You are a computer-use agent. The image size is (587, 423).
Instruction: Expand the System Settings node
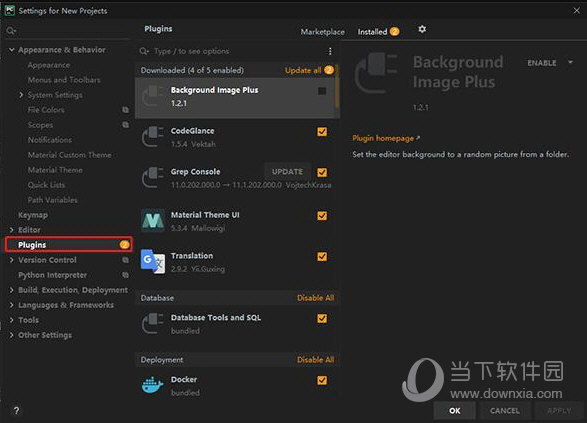pos(21,95)
